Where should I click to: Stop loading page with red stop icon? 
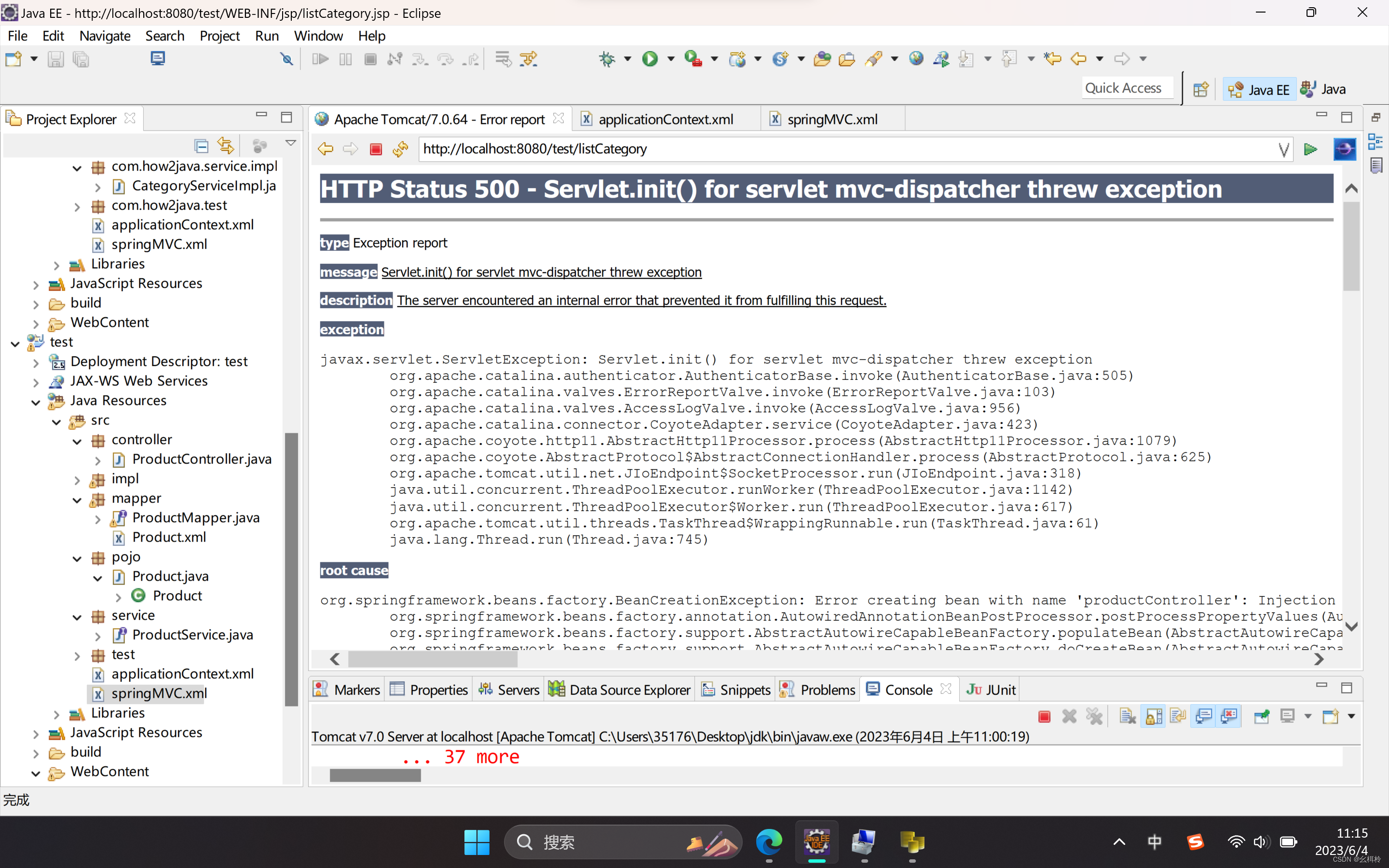click(375, 149)
